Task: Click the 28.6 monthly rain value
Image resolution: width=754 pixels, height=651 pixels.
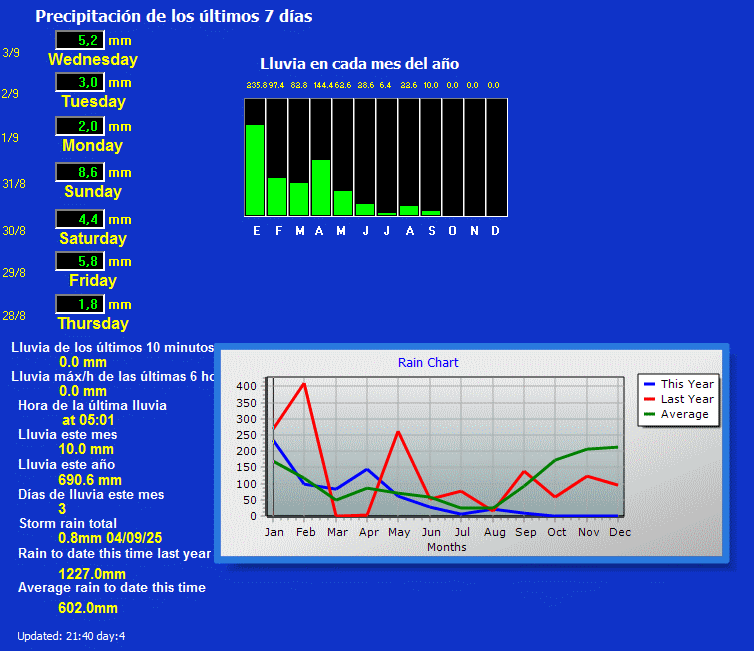Action: 365,85
